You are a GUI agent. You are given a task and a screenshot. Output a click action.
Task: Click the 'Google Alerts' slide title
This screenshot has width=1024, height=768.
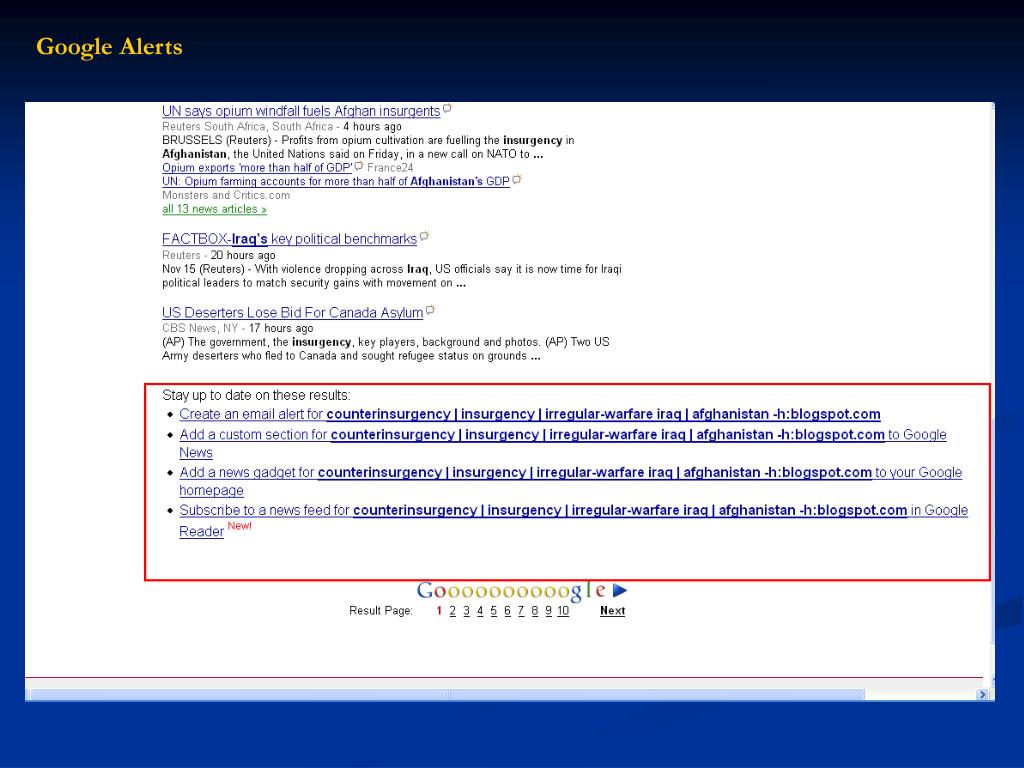[109, 47]
